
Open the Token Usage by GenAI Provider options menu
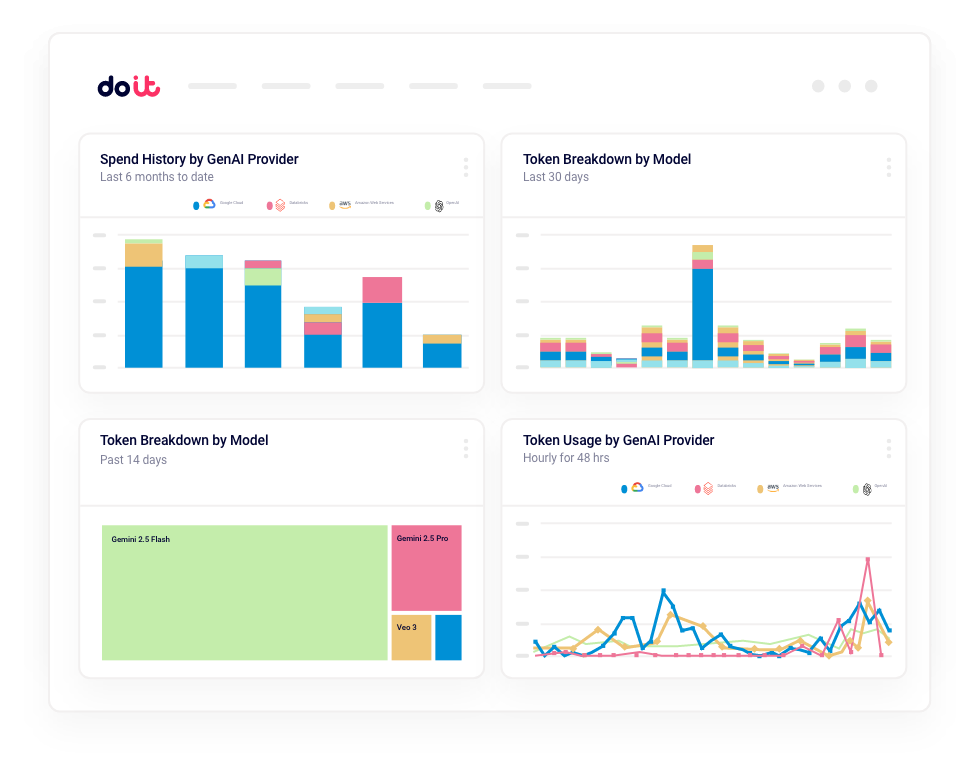pos(888,449)
